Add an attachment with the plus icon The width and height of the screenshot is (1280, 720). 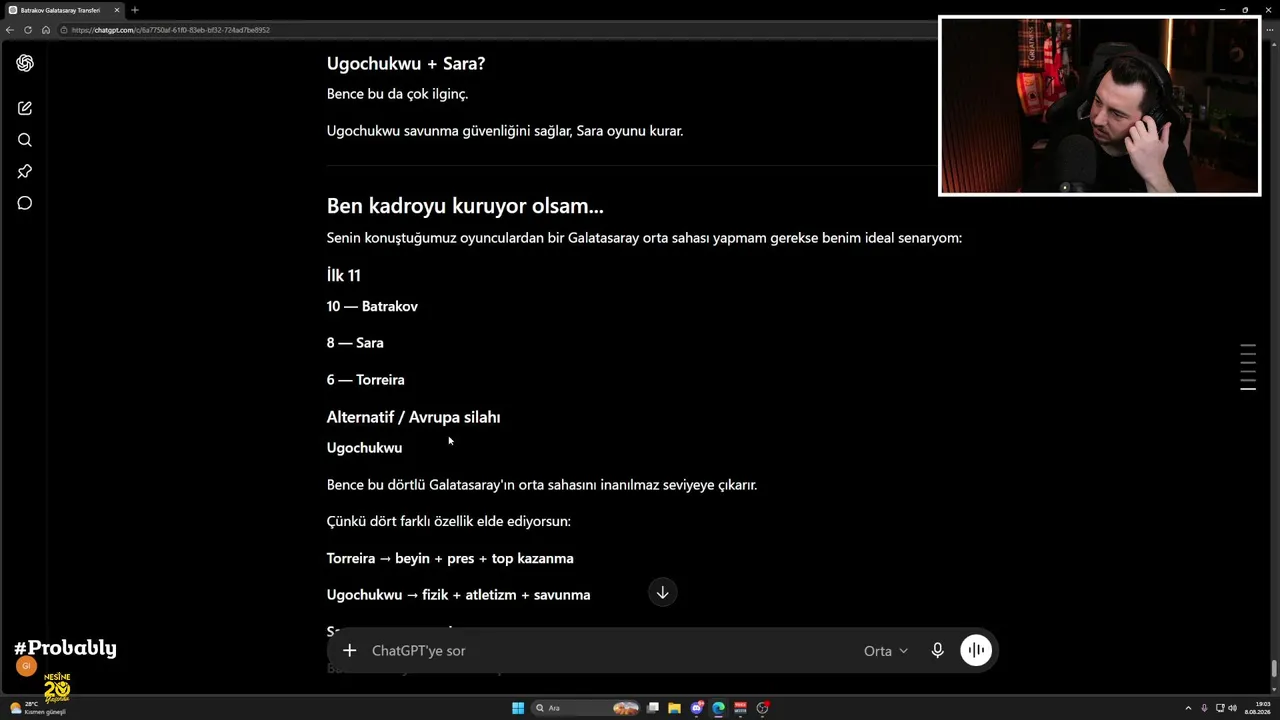[349, 650]
